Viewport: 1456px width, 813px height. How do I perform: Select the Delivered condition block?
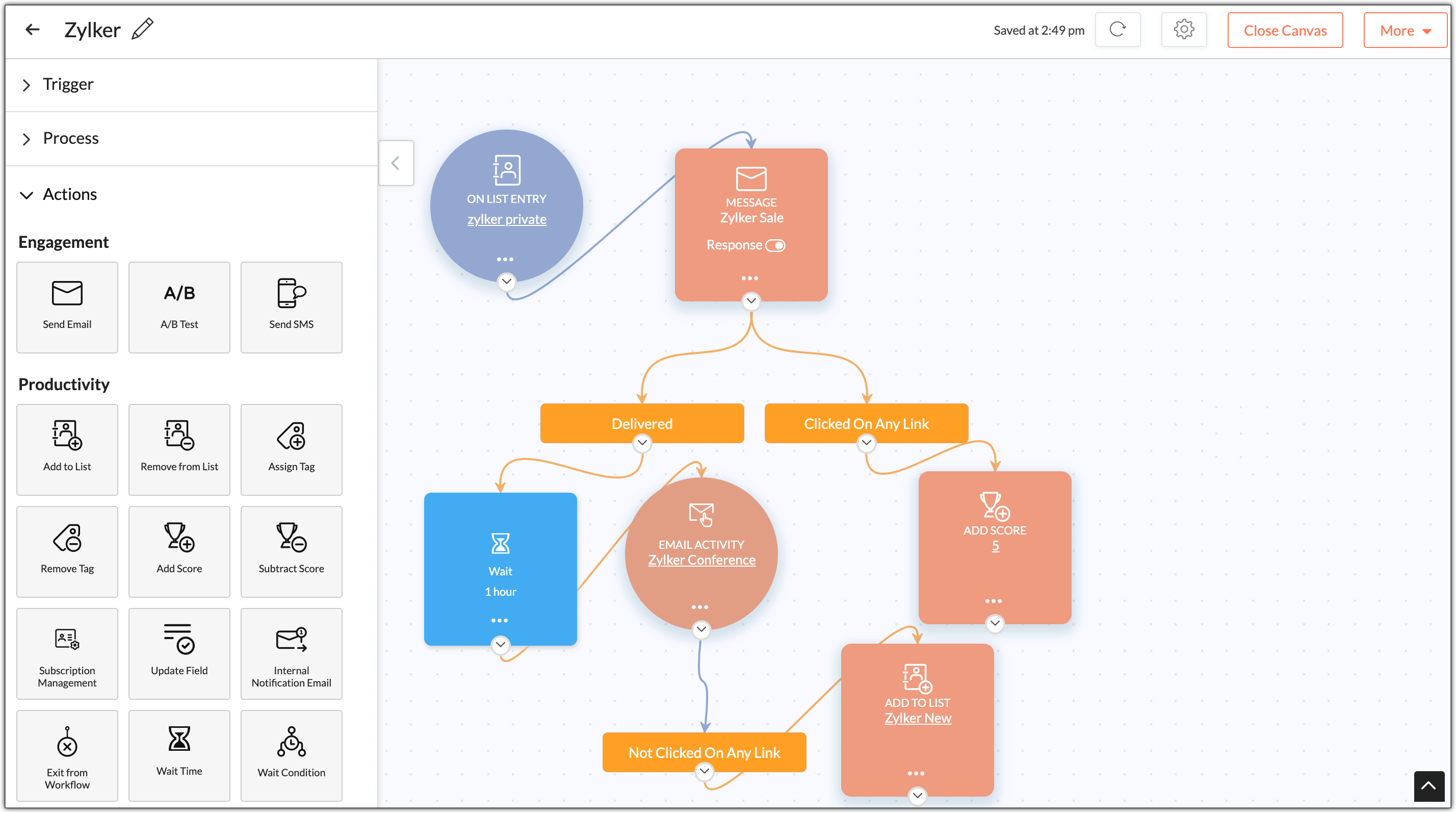pos(641,423)
